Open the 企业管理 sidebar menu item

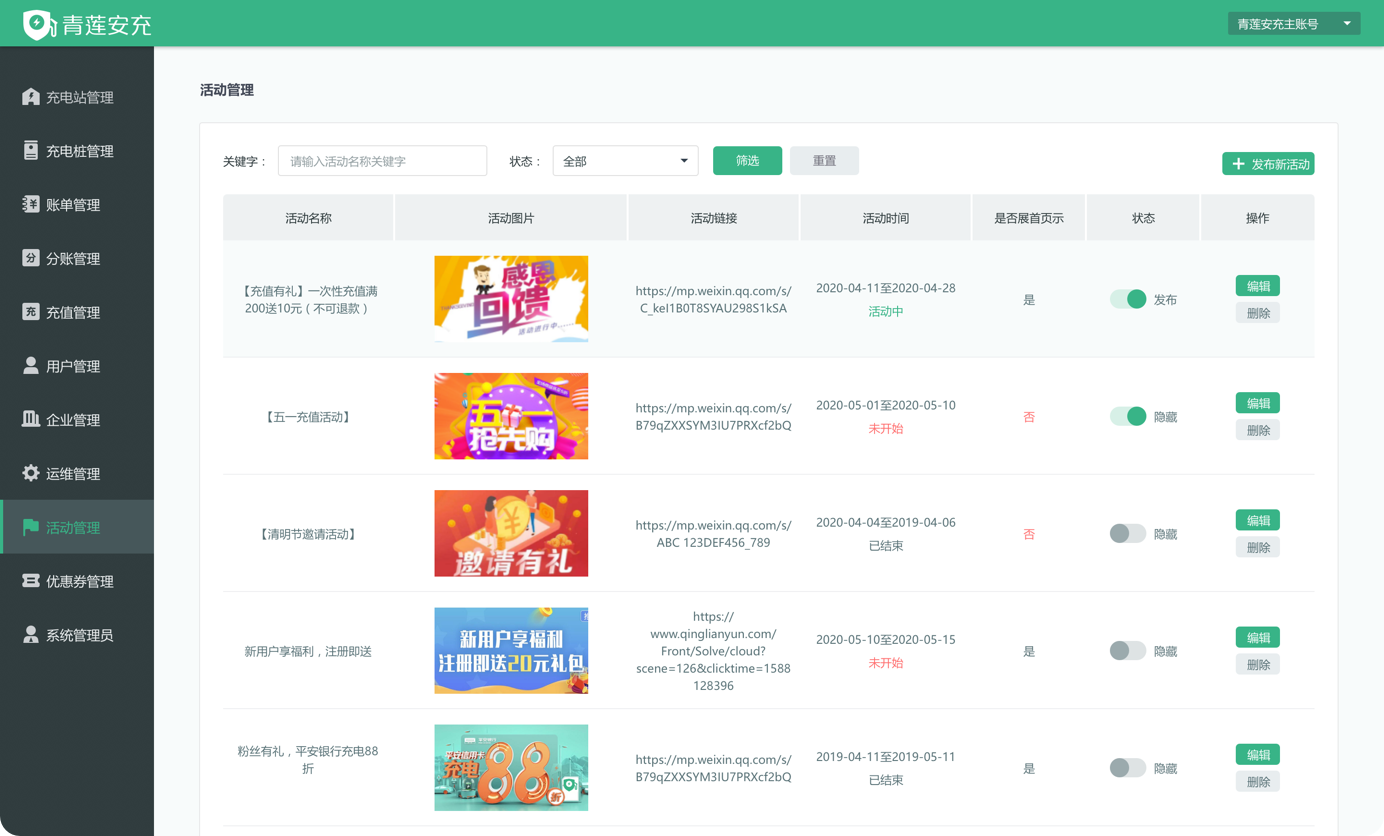(73, 420)
